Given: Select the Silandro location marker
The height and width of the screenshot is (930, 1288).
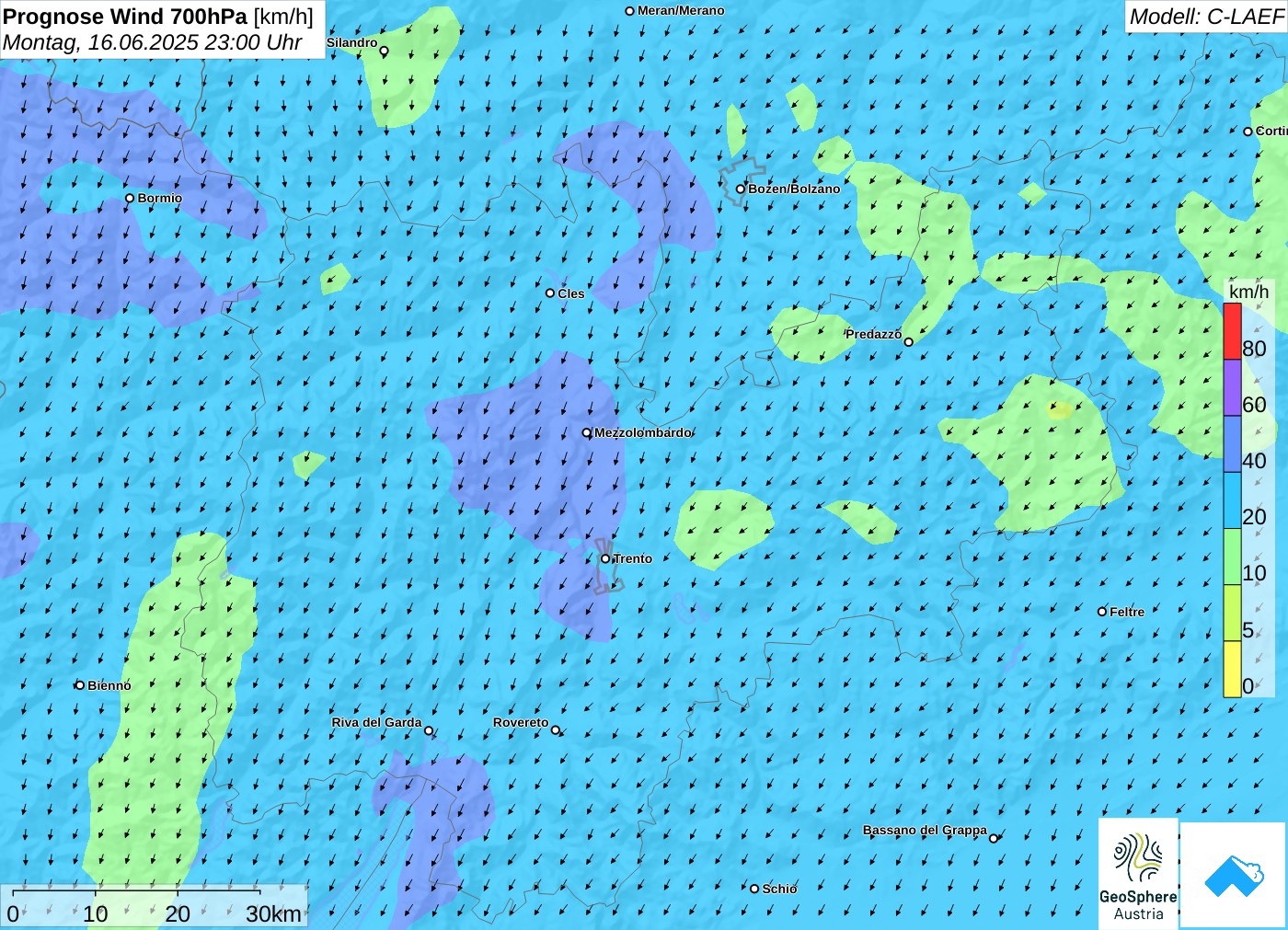Looking at the screenshot, I should pos(384,51).
